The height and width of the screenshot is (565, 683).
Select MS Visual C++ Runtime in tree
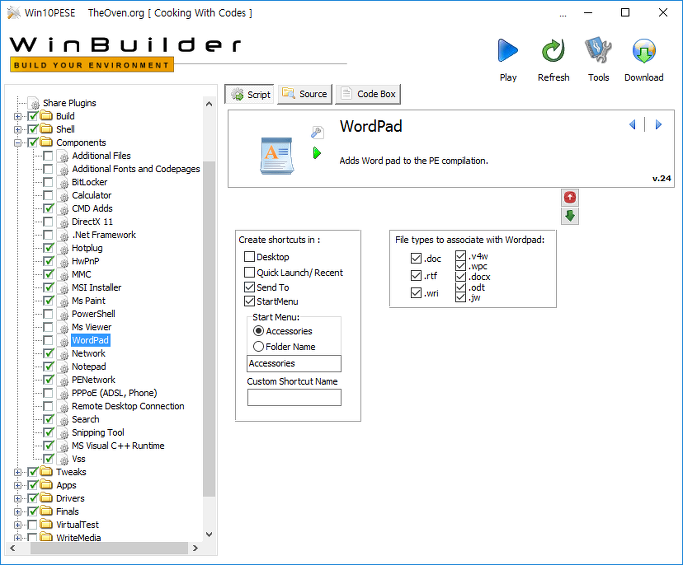118,446
